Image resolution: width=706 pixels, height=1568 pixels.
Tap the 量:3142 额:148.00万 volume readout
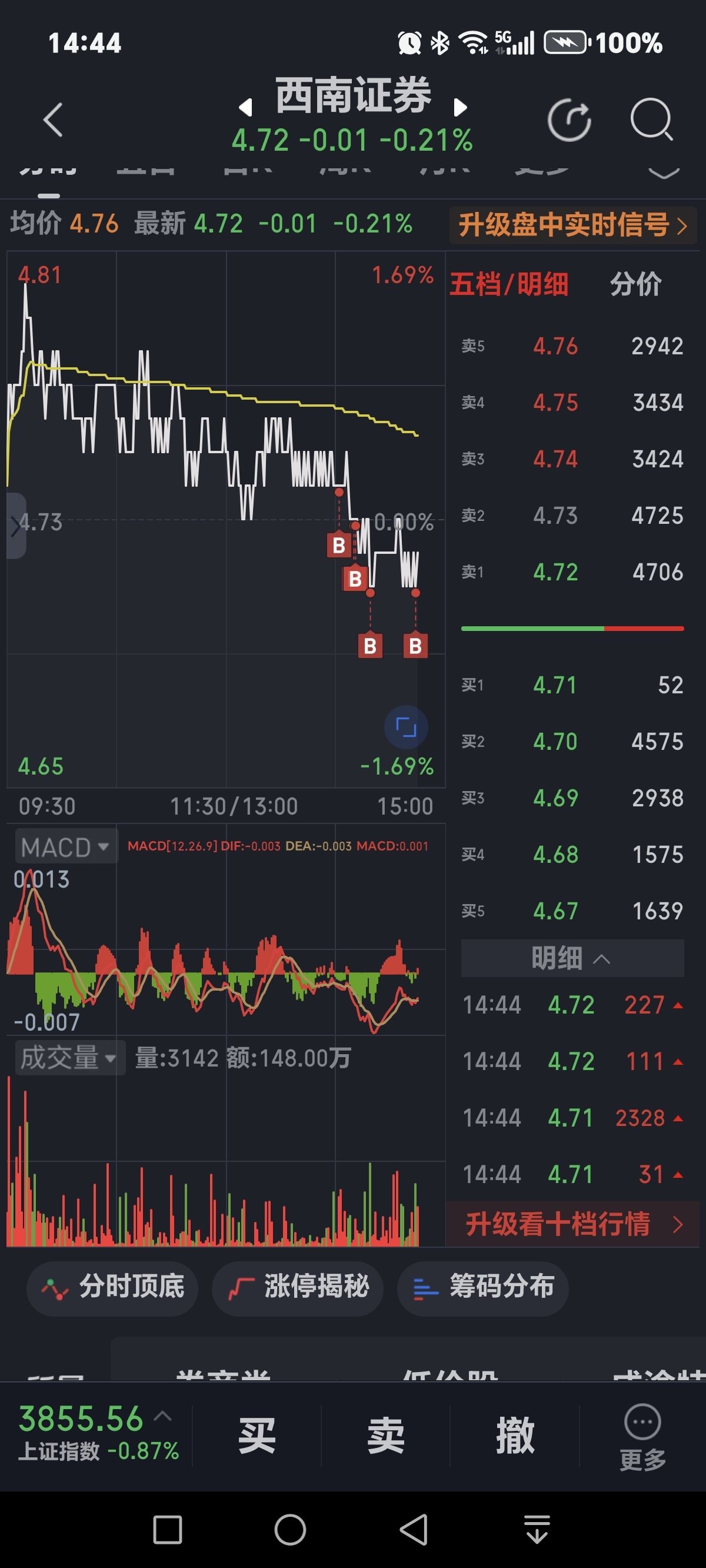click(243, 1058)
